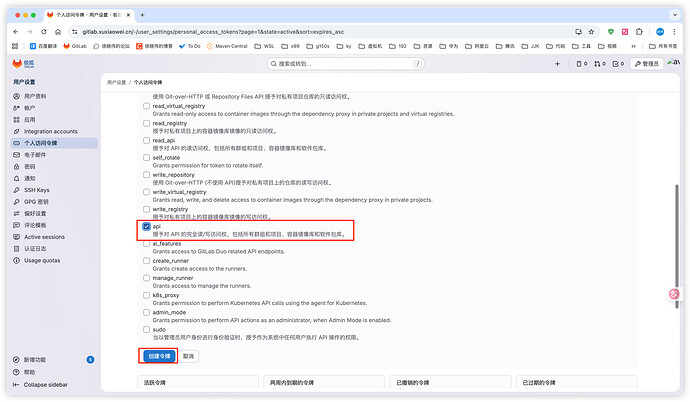Enable the read_registry scope checkbox
Viewport: 690px width, 402px height.
point(146,124)
